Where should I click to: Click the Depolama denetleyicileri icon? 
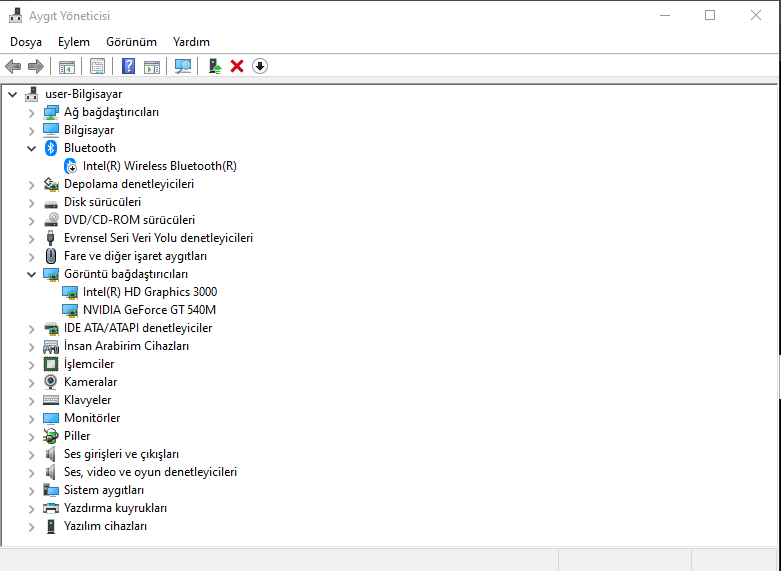pos(51,184)
